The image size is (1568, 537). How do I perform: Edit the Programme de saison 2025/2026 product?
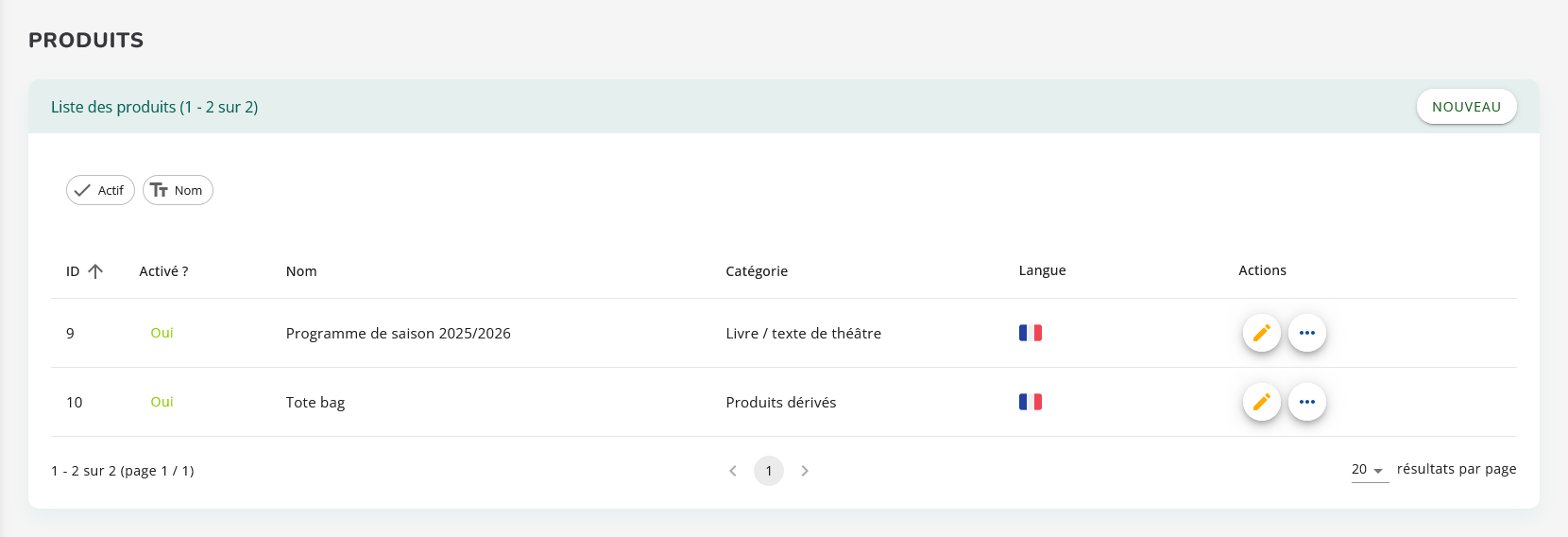click(x=1261, y=333)
